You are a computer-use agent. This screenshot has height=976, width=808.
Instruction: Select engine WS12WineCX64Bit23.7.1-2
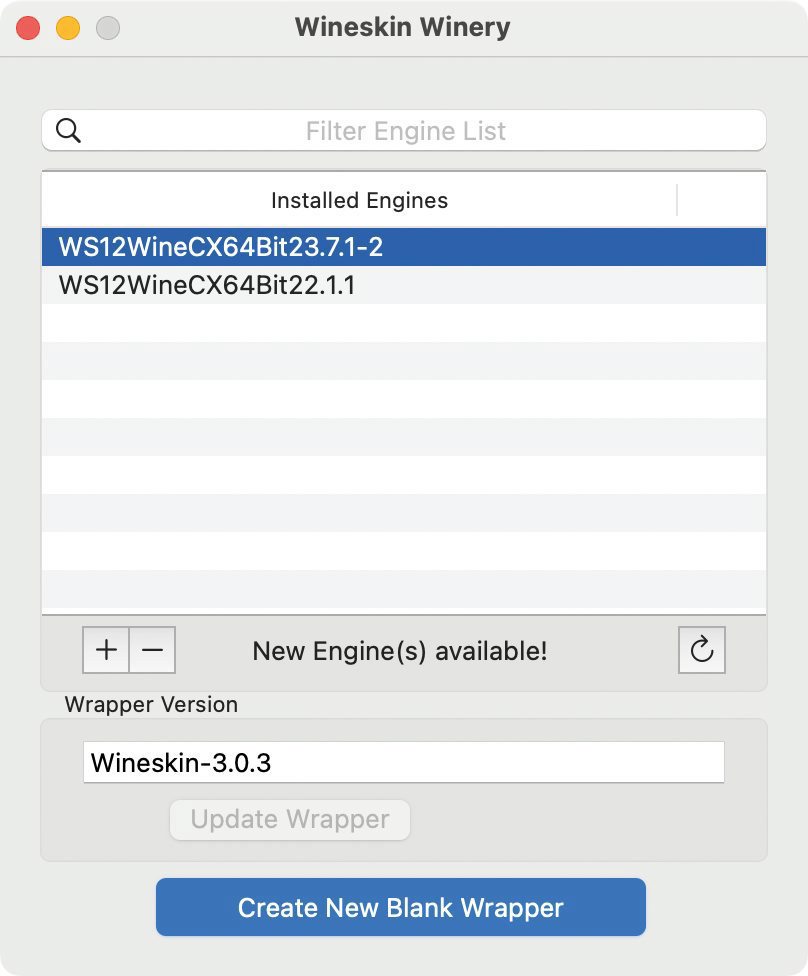click(404, 247)
